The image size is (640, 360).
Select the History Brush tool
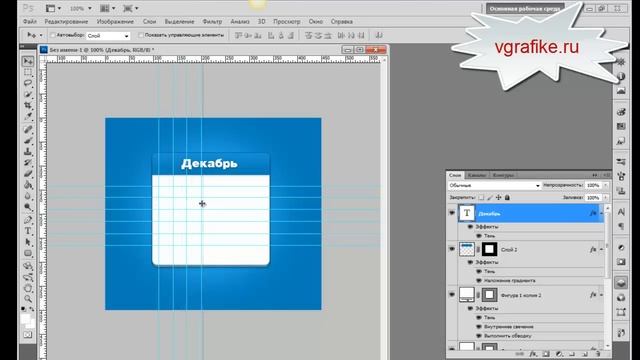point(28,163)
